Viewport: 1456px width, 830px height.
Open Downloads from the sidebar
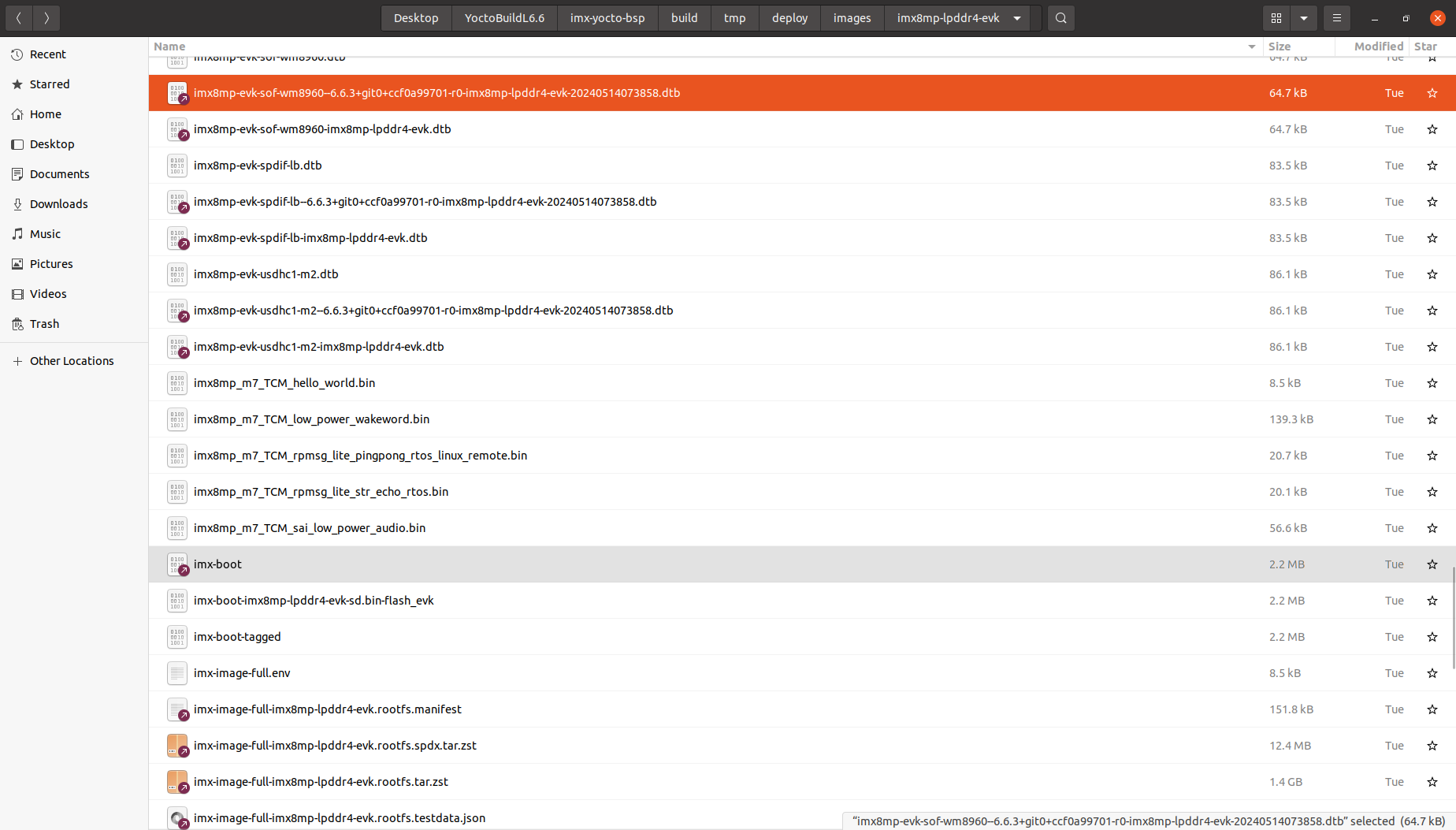click(x=58, y=203)
